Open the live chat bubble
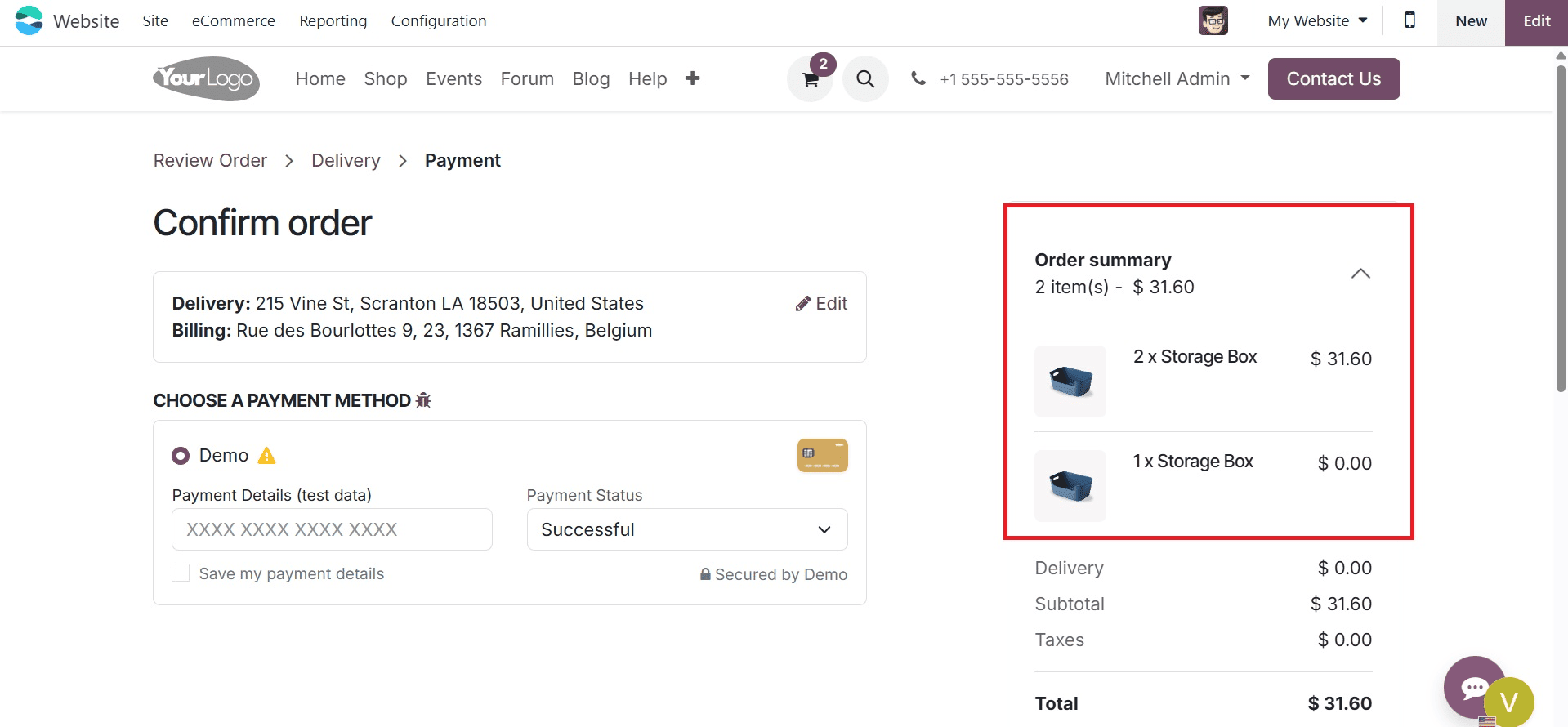The height and width of the screenshot is (727, 1568). [x=1475, y=688]
